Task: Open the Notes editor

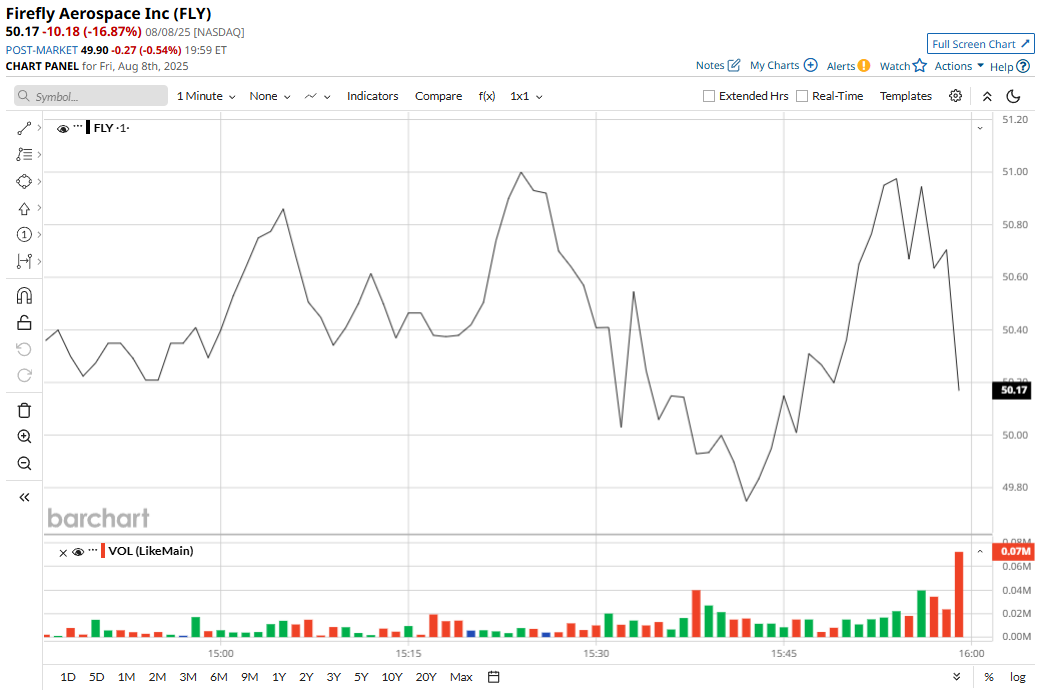Action: (718, 66)
